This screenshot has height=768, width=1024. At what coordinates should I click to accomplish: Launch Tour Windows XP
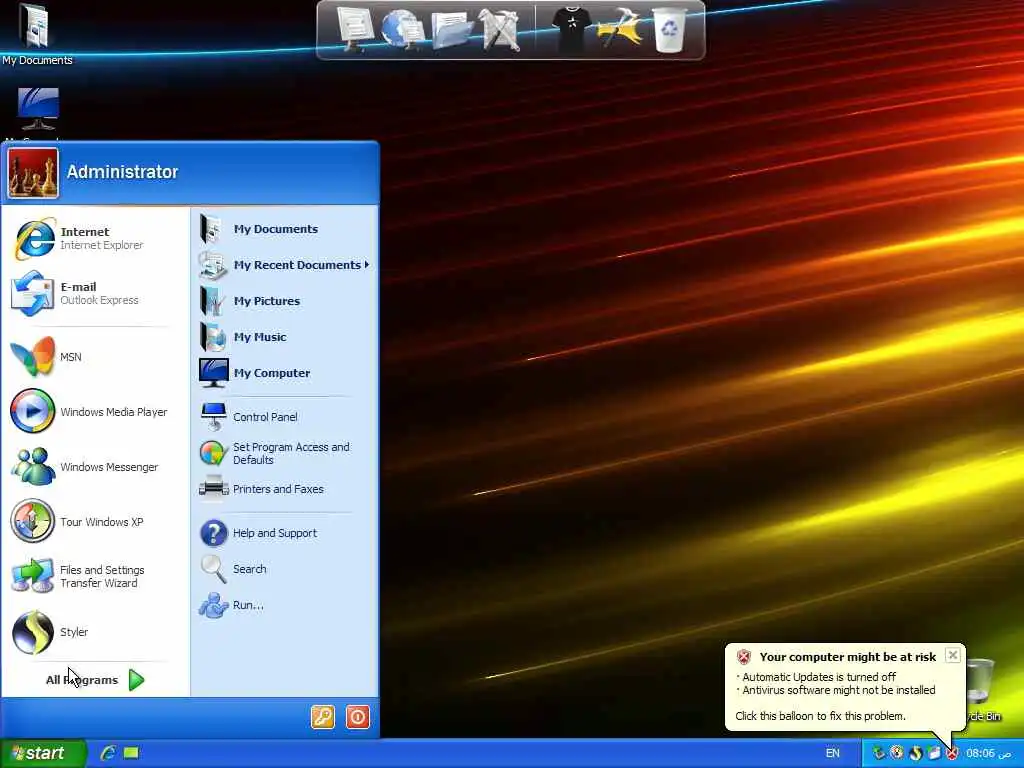[96, 521]
